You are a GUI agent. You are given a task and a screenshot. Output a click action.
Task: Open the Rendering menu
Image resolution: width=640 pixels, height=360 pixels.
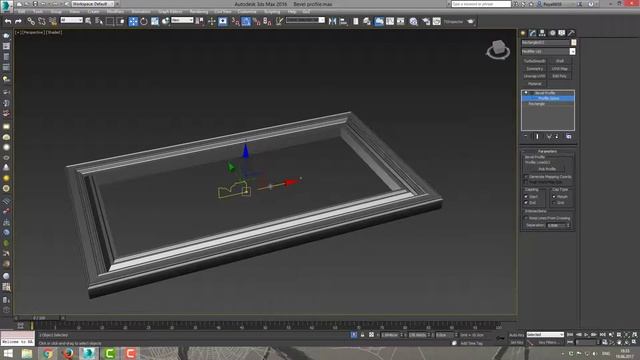199,12
